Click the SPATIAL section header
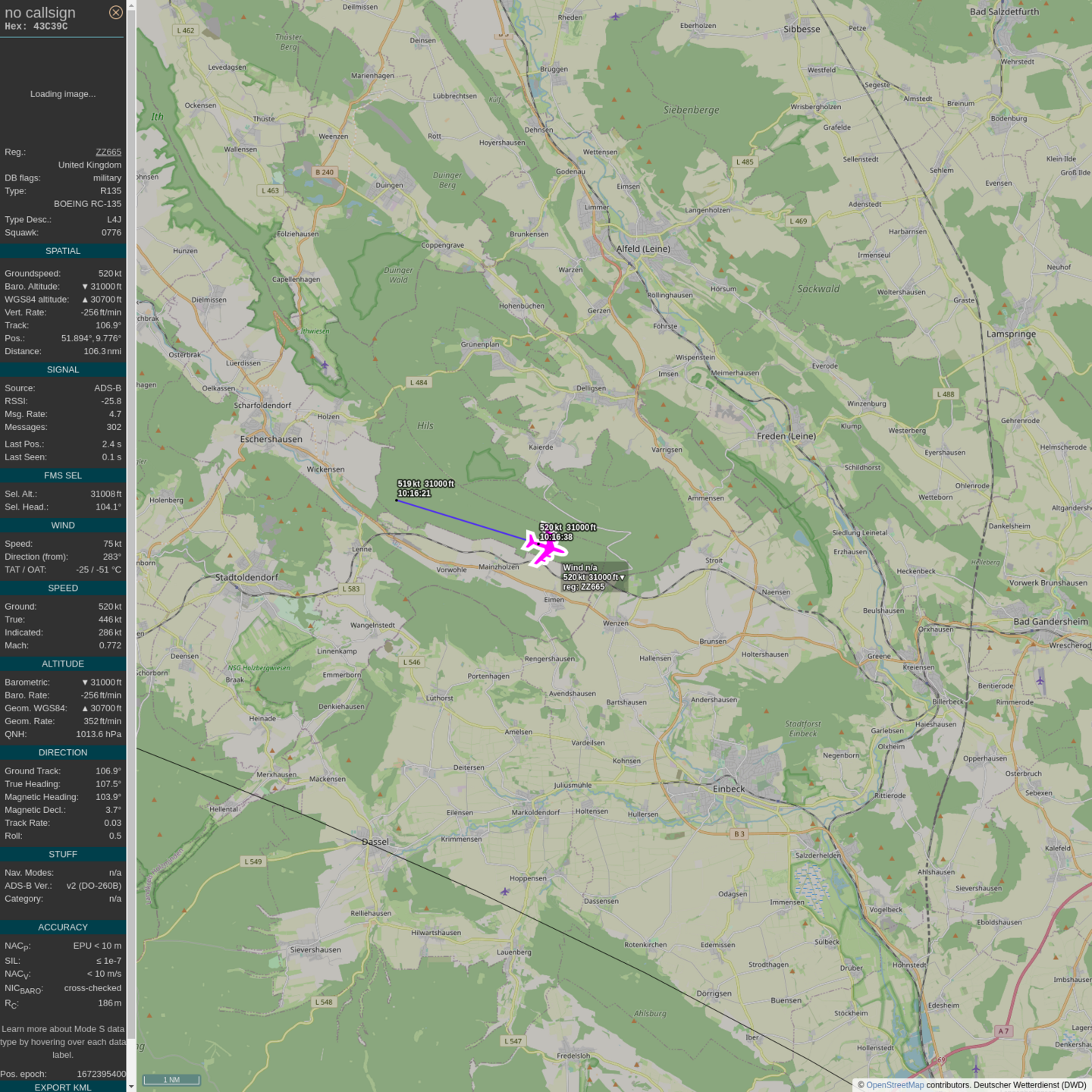This screenshot has width=1092, height=1092. point(63,251)
